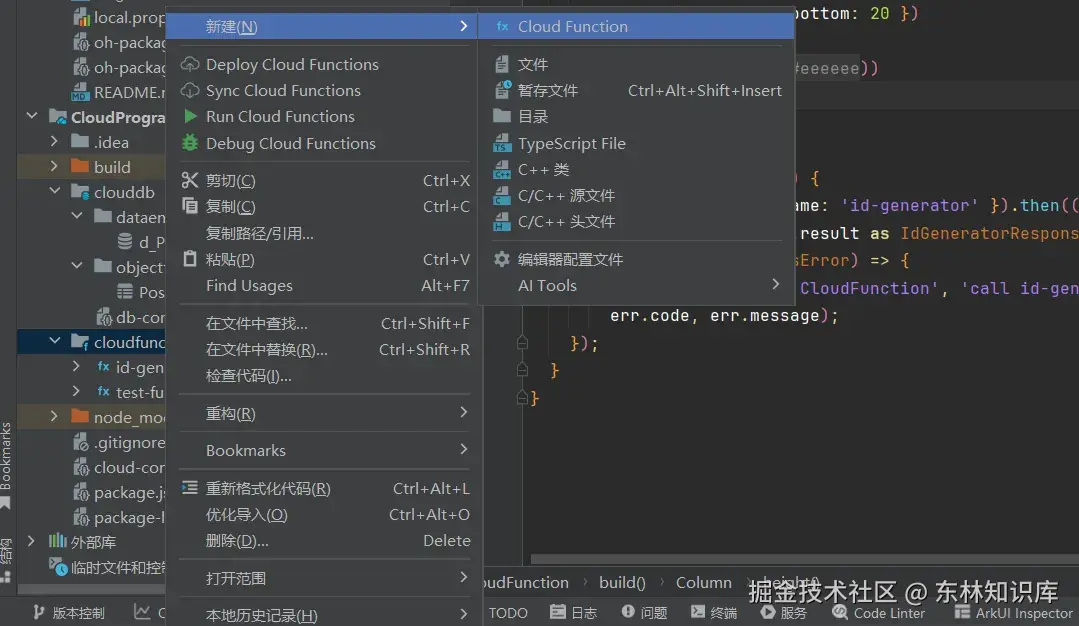Choose 复制路径/引用 from the context menu
Screen dimensions: 1079x626
coord(323,233)
